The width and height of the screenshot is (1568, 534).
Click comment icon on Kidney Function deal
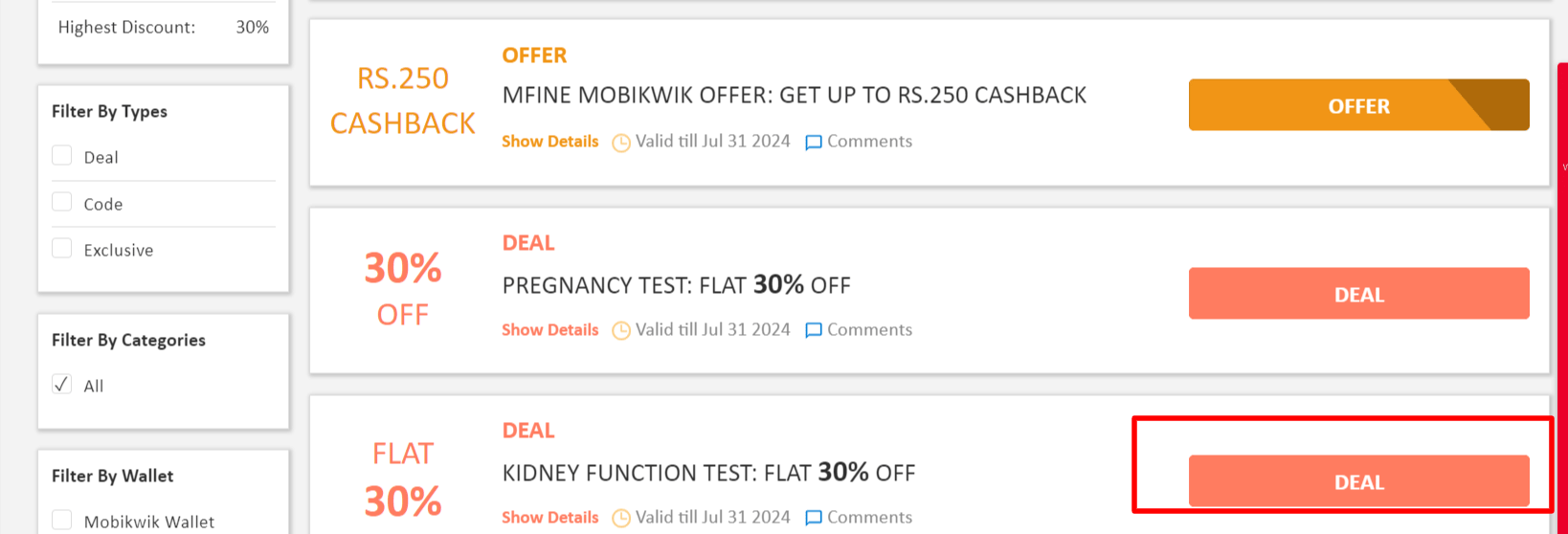814,518
